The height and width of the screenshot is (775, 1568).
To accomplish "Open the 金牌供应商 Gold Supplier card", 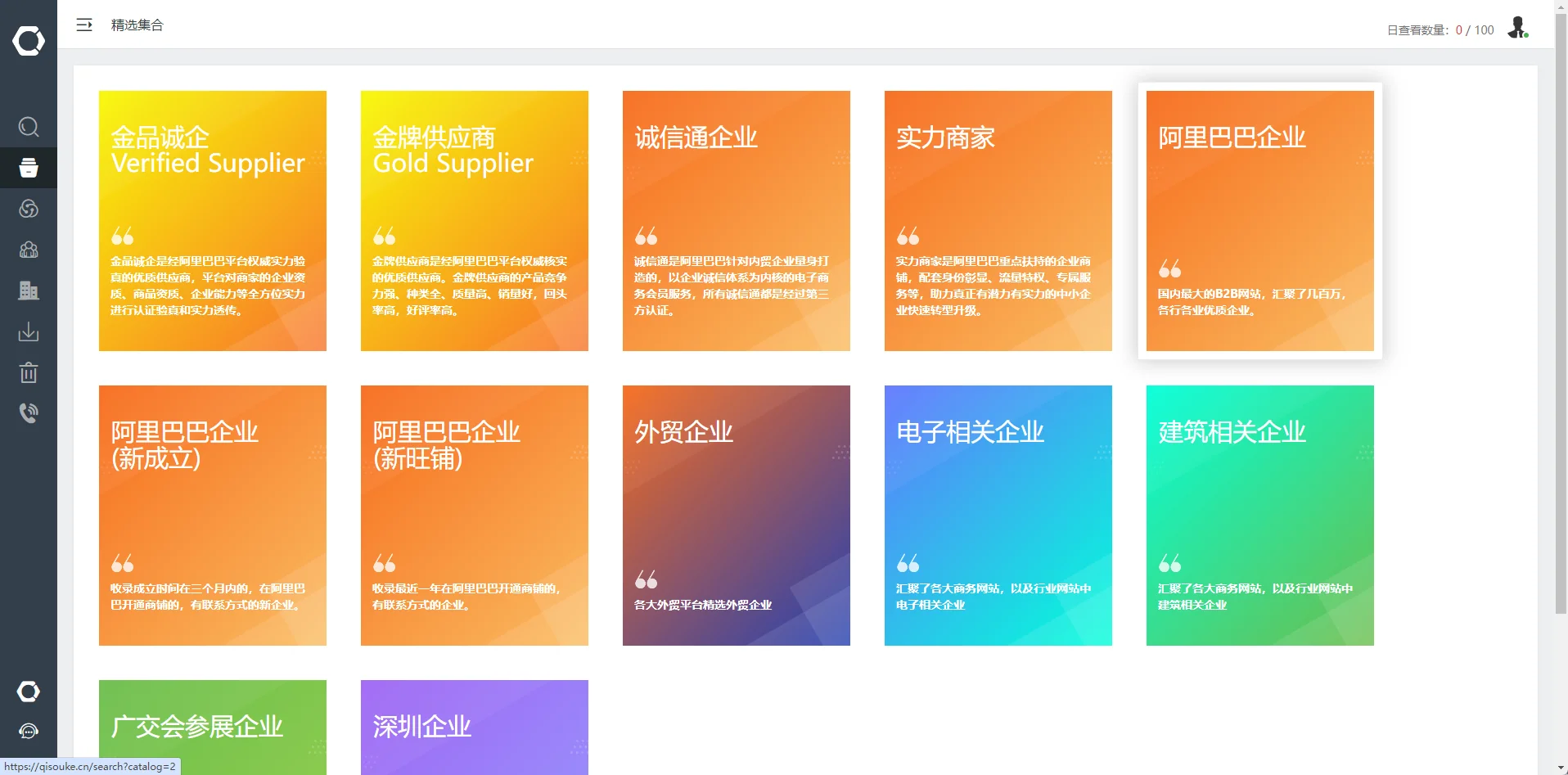I will point(475,221).
